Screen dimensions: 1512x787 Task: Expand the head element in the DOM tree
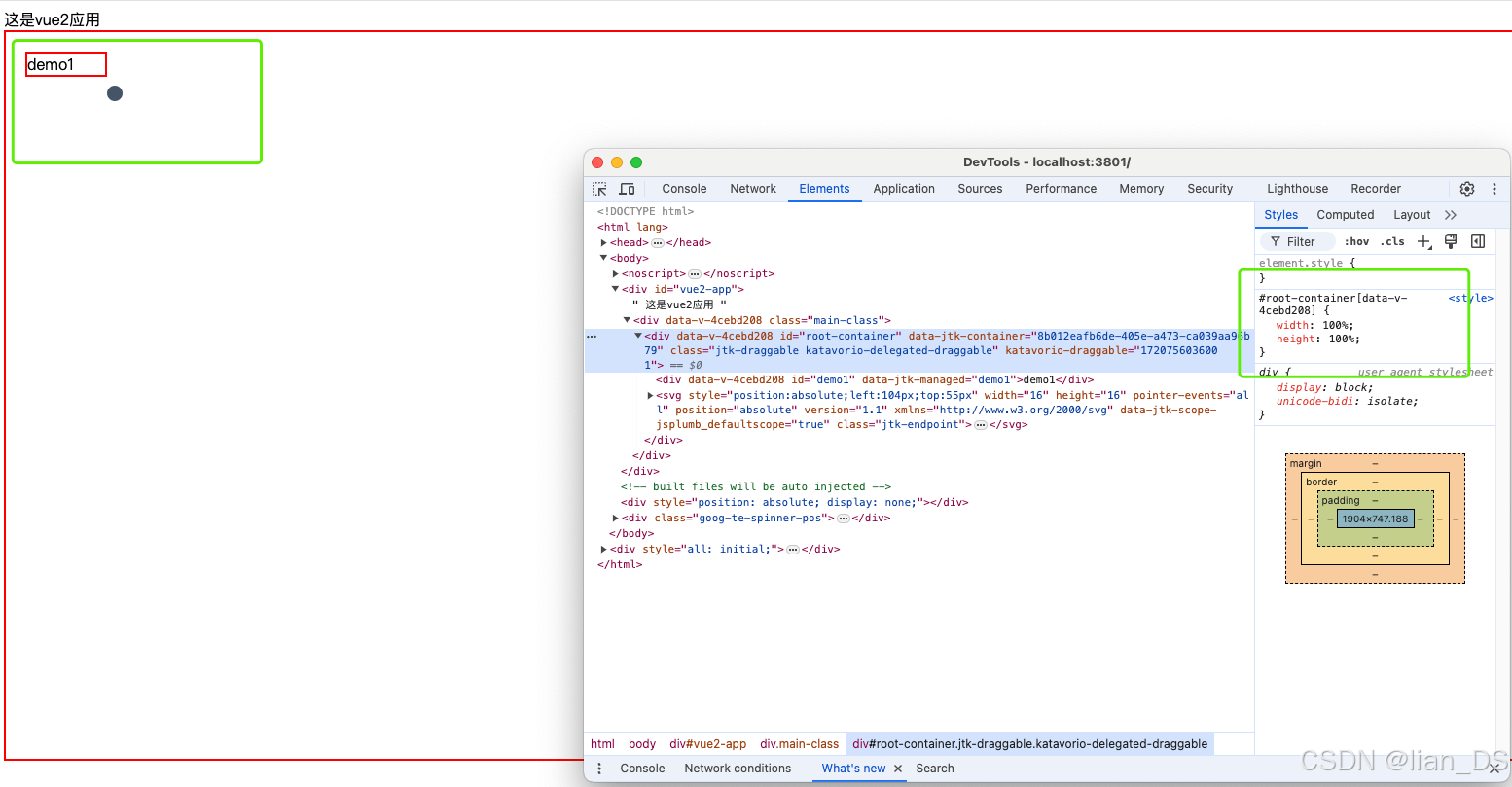tap(604, 242)
